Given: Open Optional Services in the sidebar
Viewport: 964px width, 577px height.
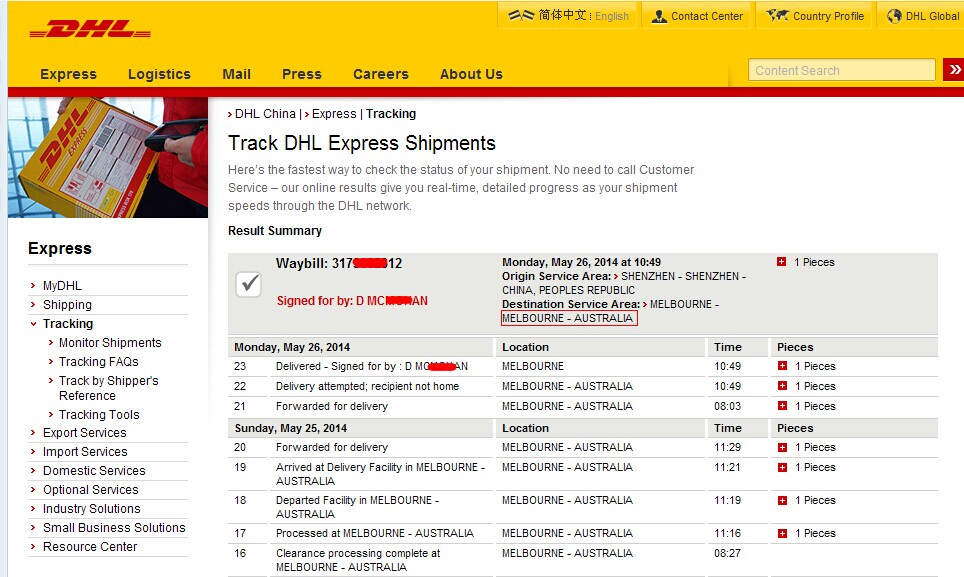Looking at the screenshot, I should pos(90,490).
